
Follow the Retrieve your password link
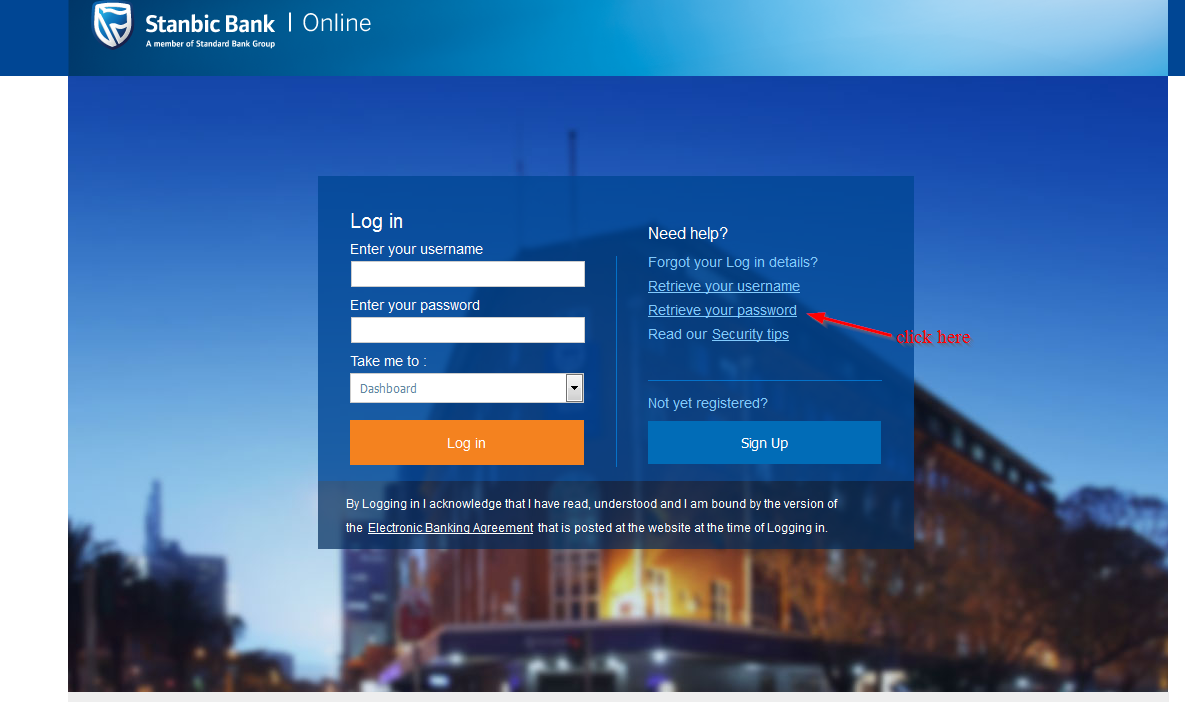click(722, 310)
